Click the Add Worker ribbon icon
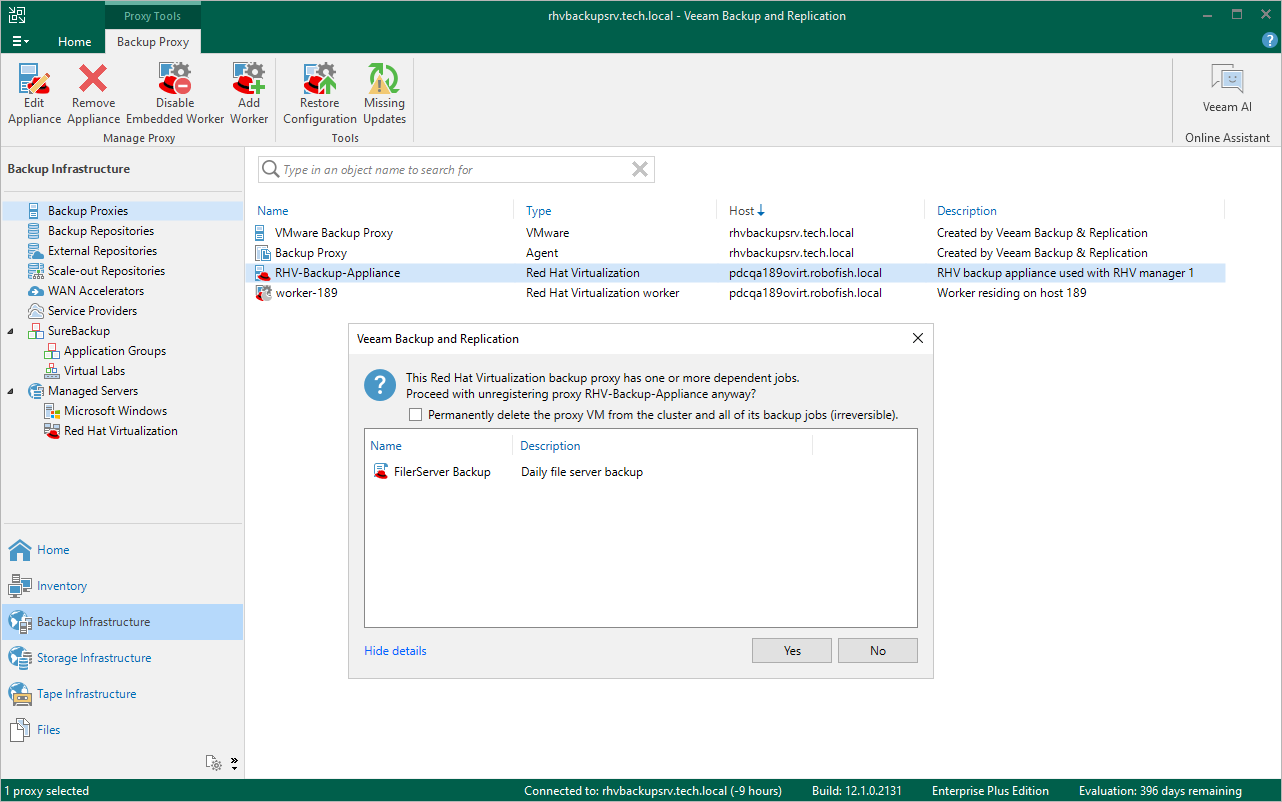1282x802 pixels. 249,78
